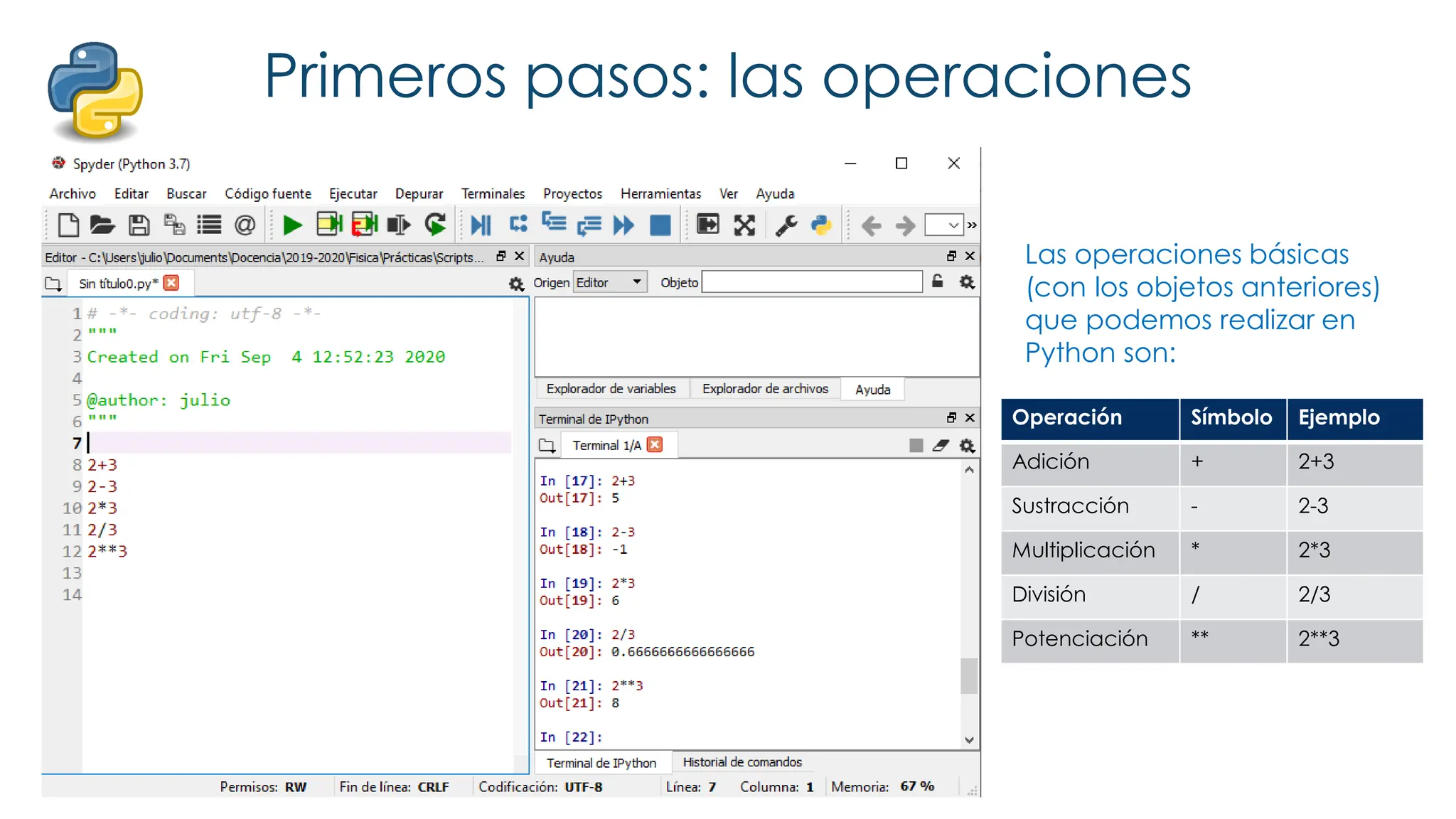Re-run last script icon
Viewport: 1456px width, 819px height.
point(435,225)
